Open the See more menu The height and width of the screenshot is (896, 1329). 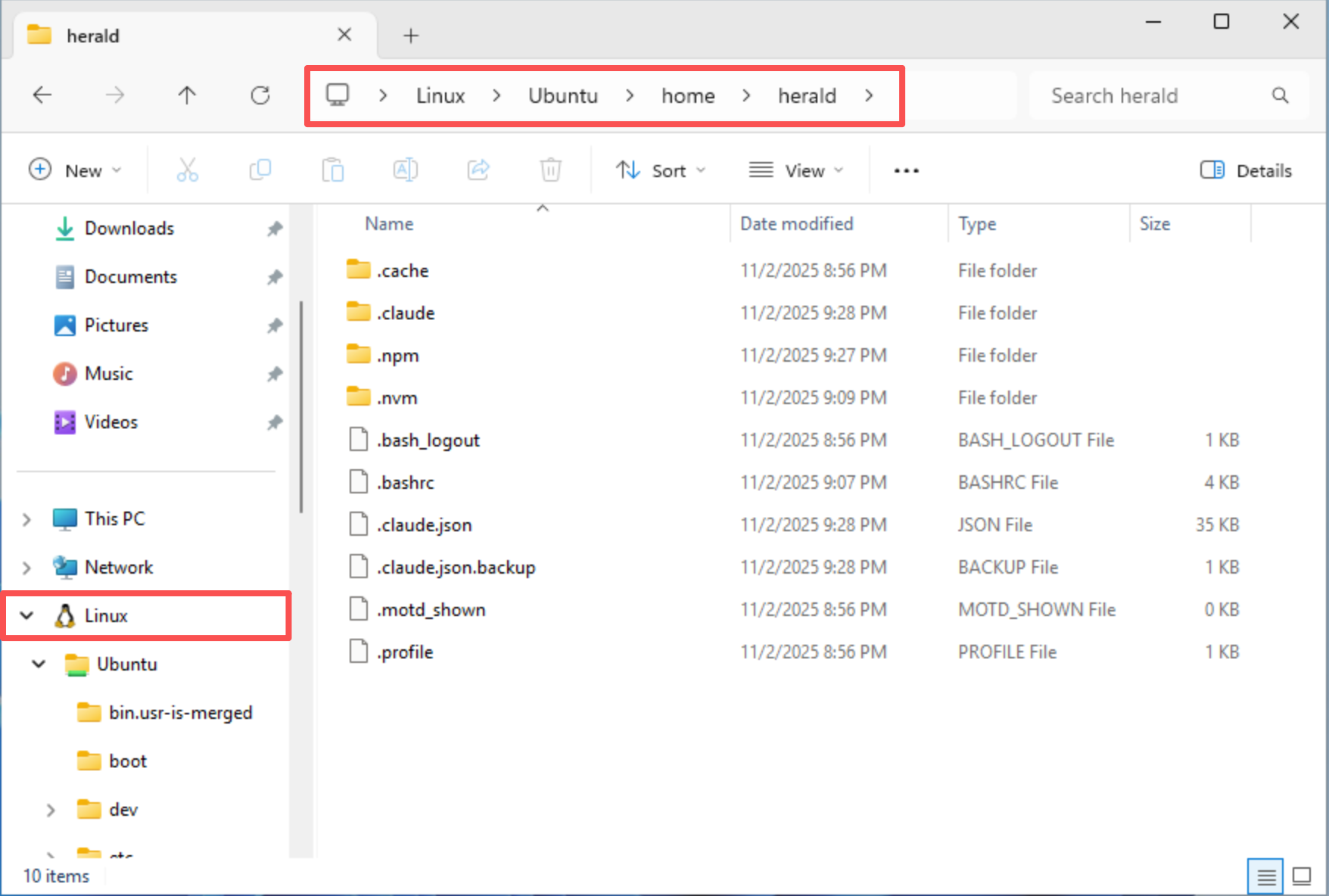905,170
